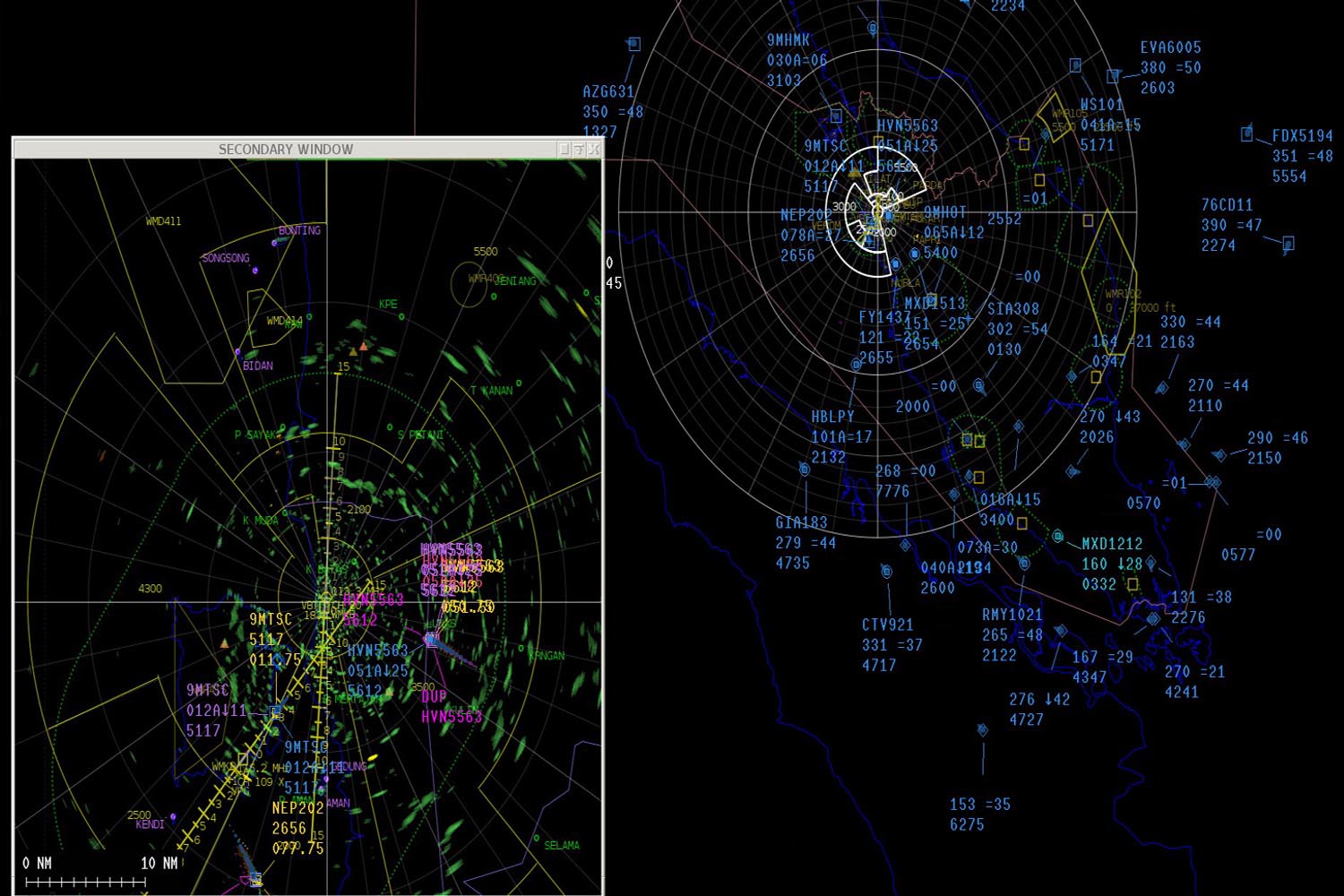The image size is (1344, 896).
Task: Click the KENDI waypoint marker dot
Action: click(173, 817)
